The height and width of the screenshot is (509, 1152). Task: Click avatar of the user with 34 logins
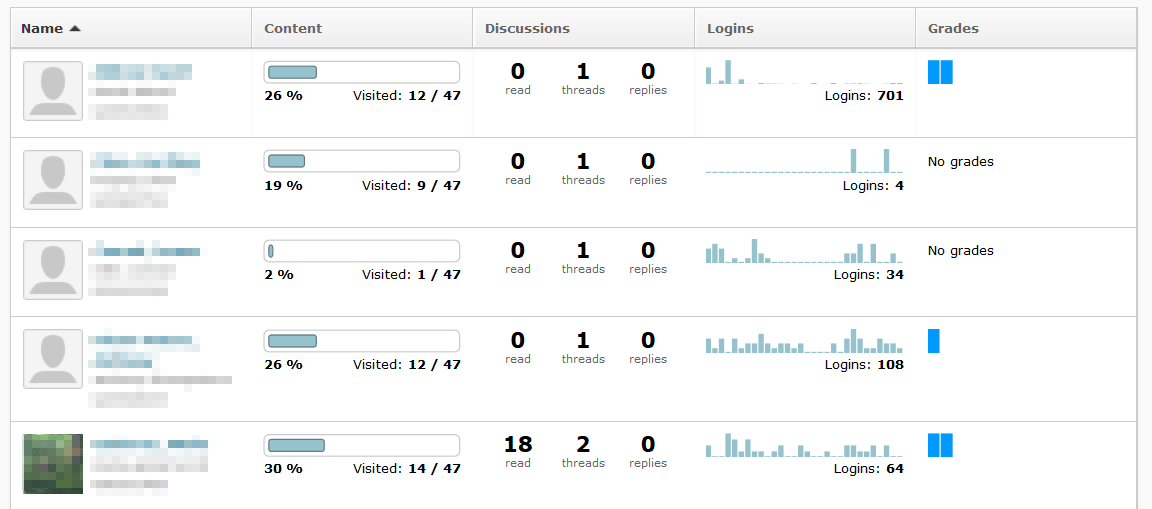point(53,270)
